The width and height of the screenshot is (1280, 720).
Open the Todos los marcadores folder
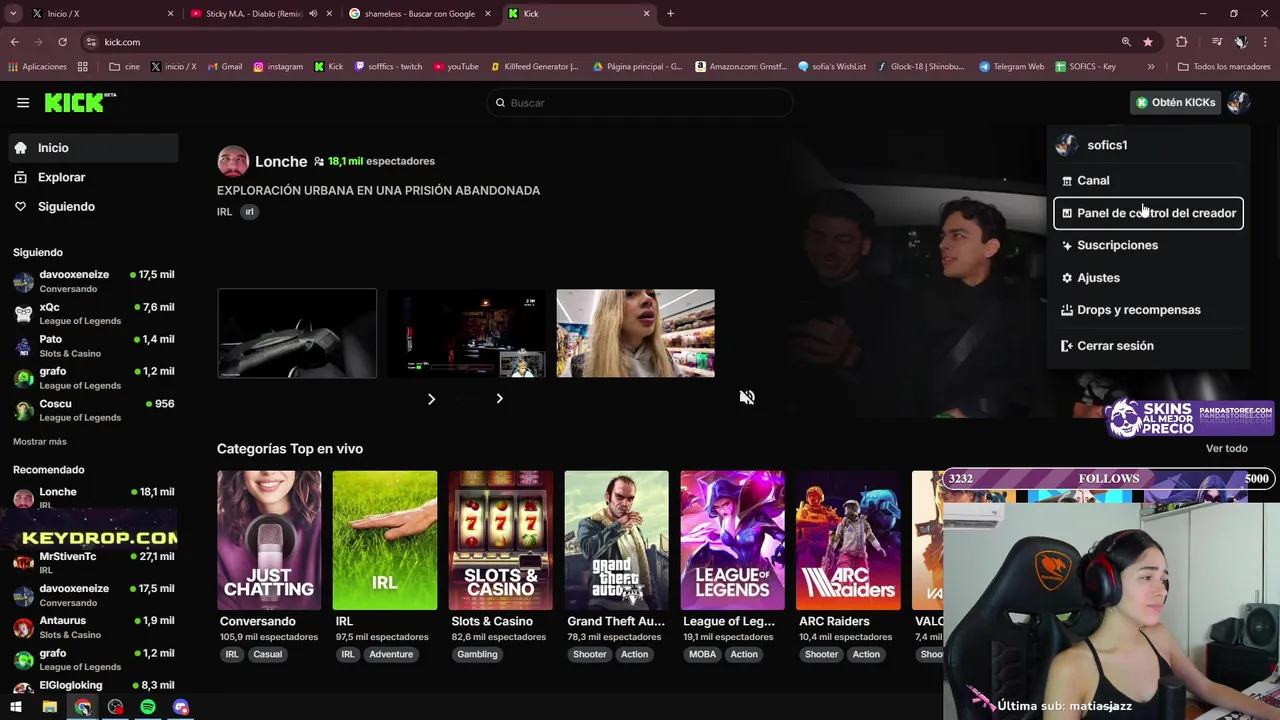tap(1224, 67)
